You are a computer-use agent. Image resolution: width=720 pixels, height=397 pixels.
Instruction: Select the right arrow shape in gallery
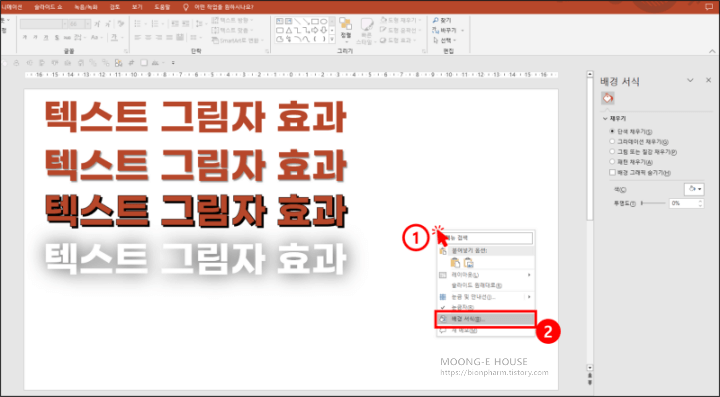pyautogui.click(x=315, y=30)
